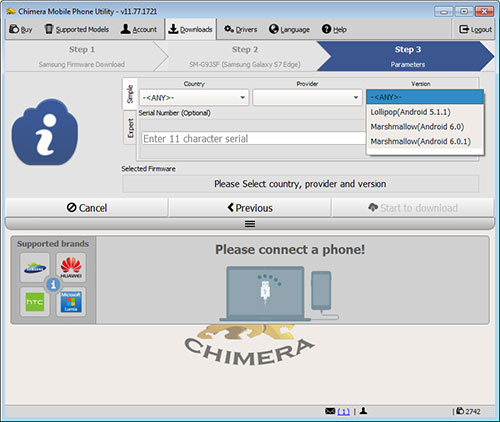Choose Marshmallow(Android 6.0.1) version
This screenshot has height=422, width=500.
click(425, 141)
